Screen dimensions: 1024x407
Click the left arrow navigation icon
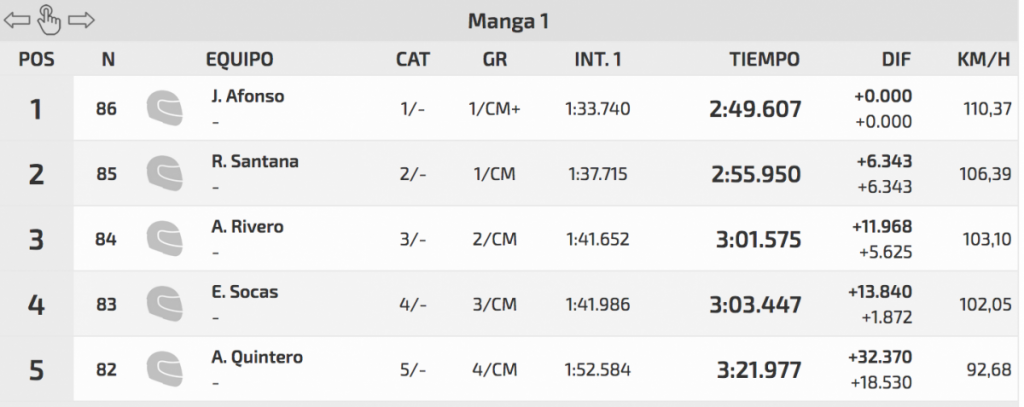(x=17, y=19)
